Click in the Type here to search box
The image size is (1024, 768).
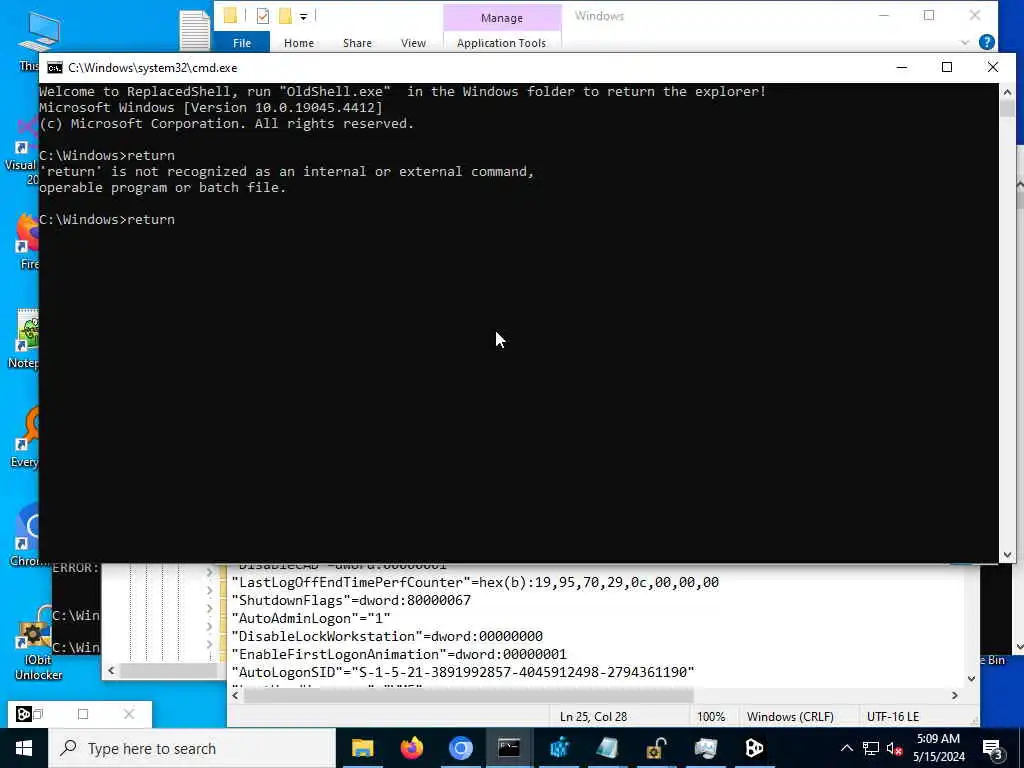click(192, 748)
